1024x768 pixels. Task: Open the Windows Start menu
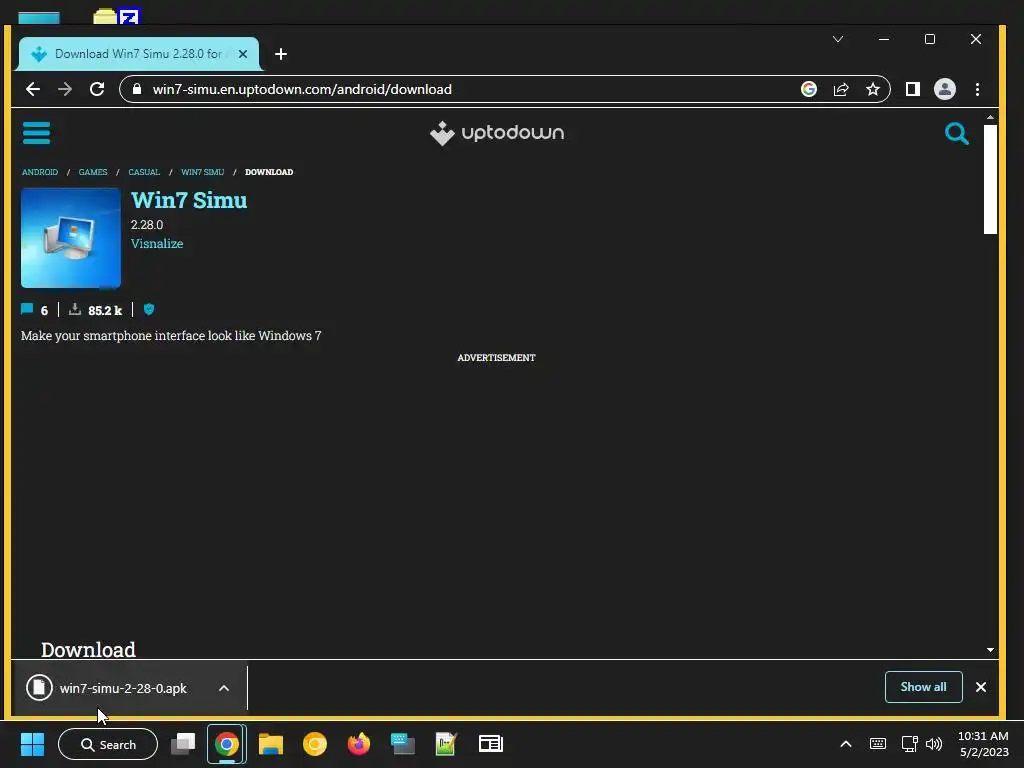click(32, 744)
